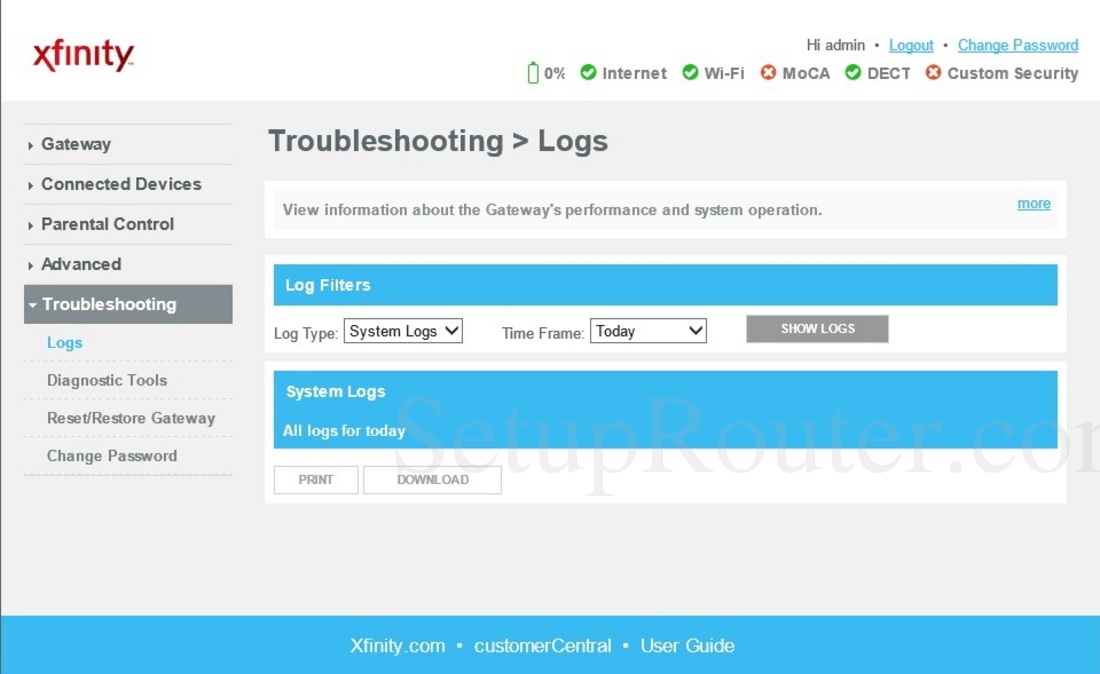
Task: Open the User Guide footer link
Action: (688, 645)
